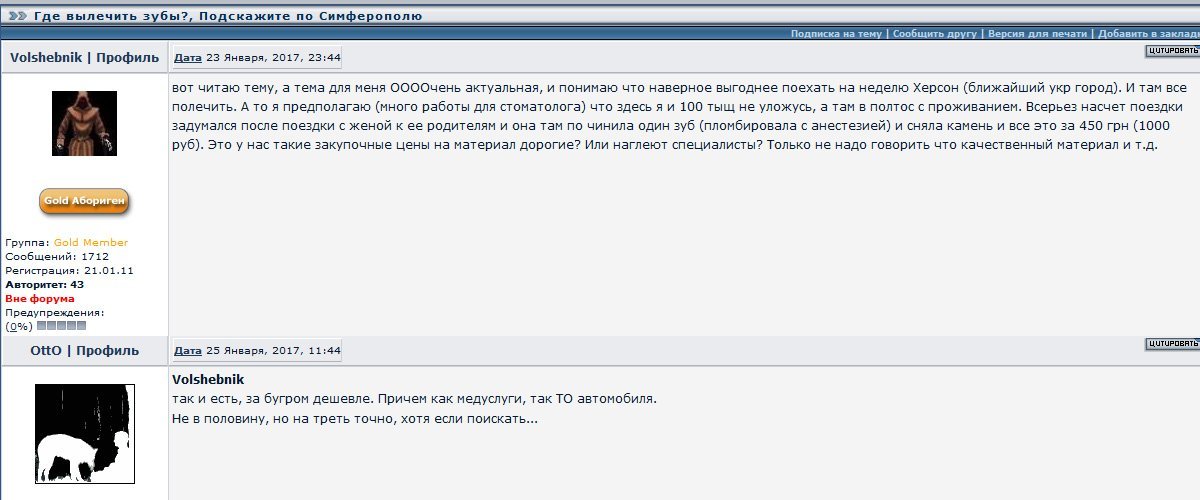Click 'Дата' link of 25 Января post
The width and height of the screenshot is (1200, 500).
188,351
